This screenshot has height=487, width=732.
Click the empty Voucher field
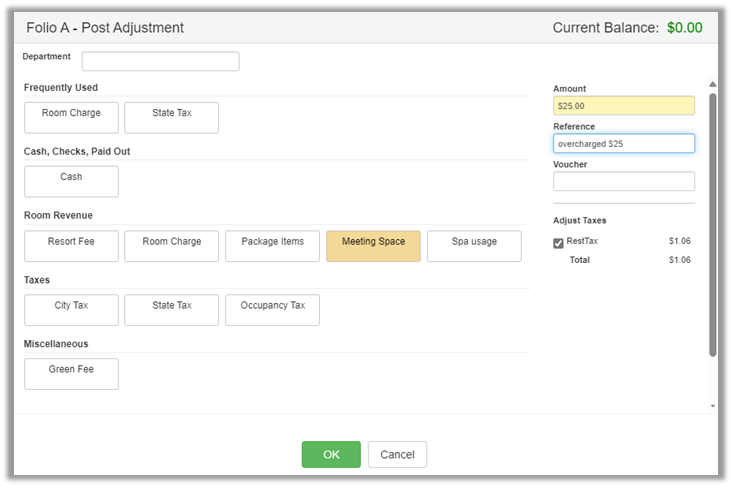[x=623, y=181]
